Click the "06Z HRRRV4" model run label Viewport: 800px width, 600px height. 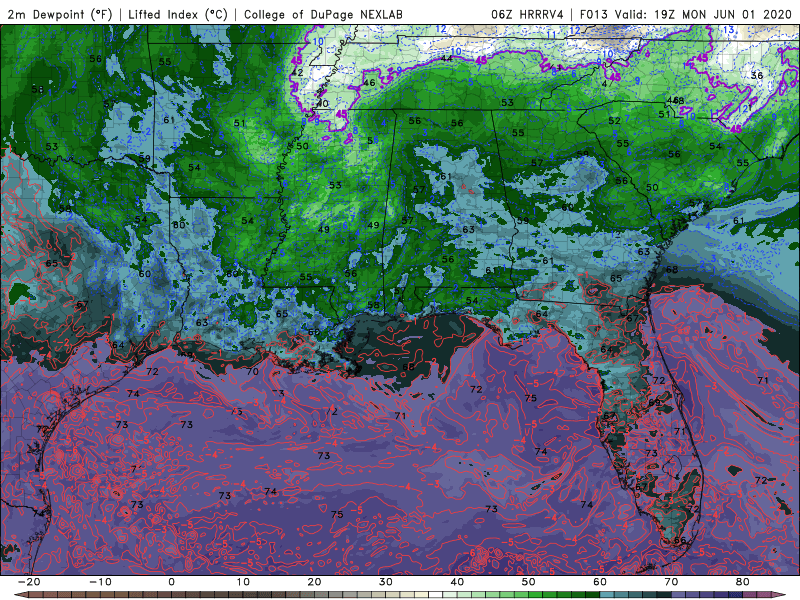527,14
